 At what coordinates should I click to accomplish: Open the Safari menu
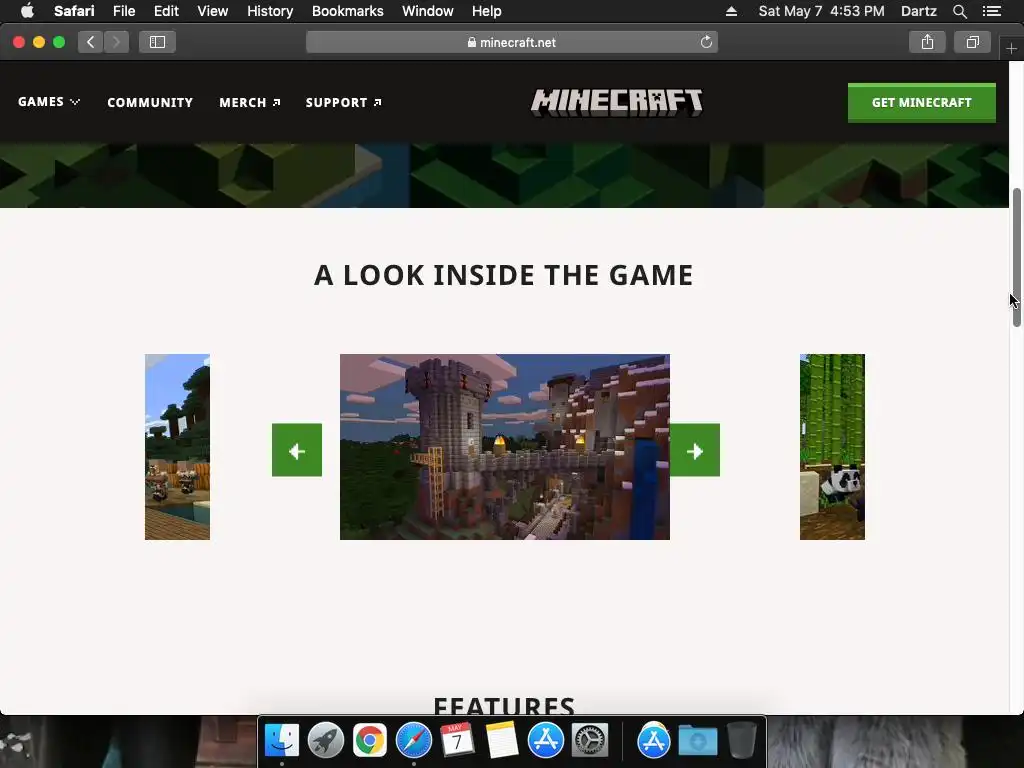point(74,11)
